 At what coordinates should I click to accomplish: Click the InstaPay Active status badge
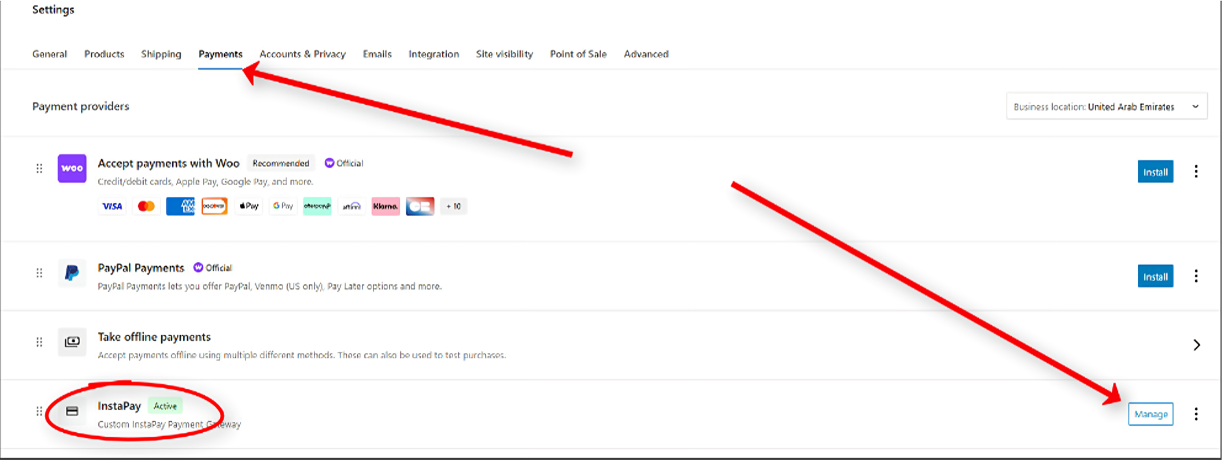click(x=165, y=406)
